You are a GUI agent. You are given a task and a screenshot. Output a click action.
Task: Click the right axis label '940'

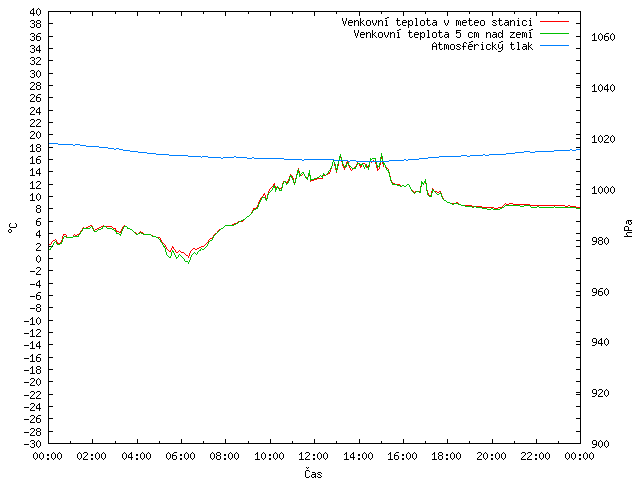[x=600, y=342]
